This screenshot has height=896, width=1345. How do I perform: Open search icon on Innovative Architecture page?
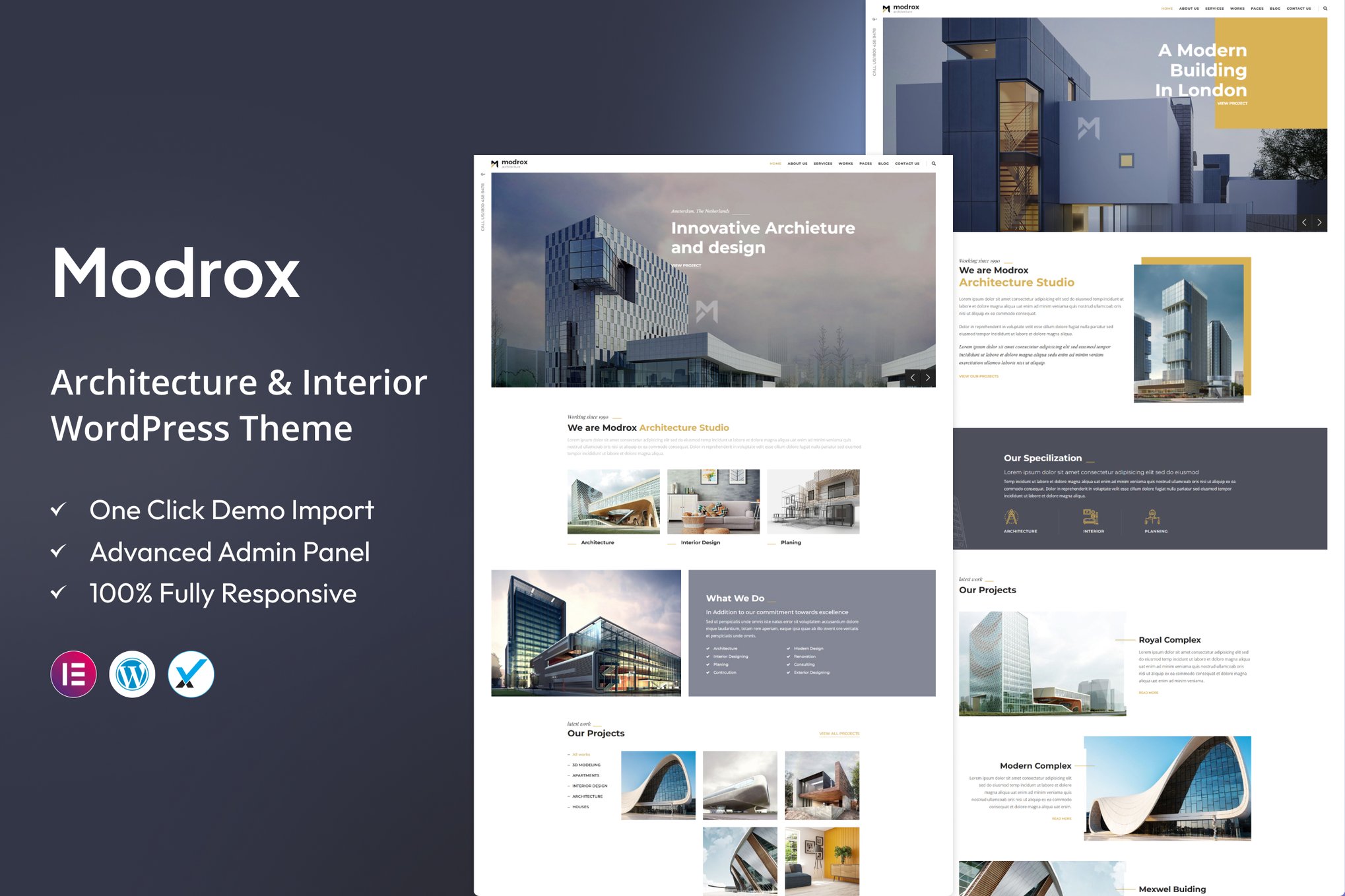[933, 164]
